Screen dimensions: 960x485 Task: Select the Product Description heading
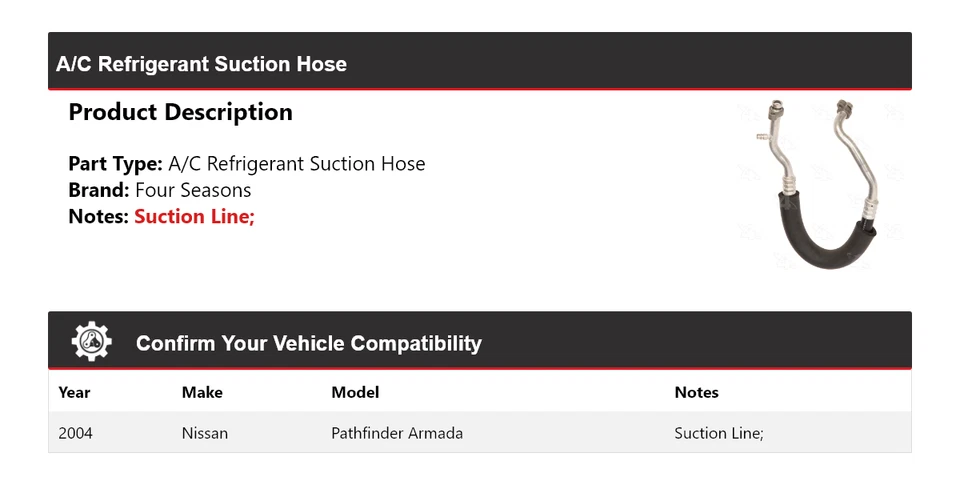pyautogui.click(x=180, y=112)
